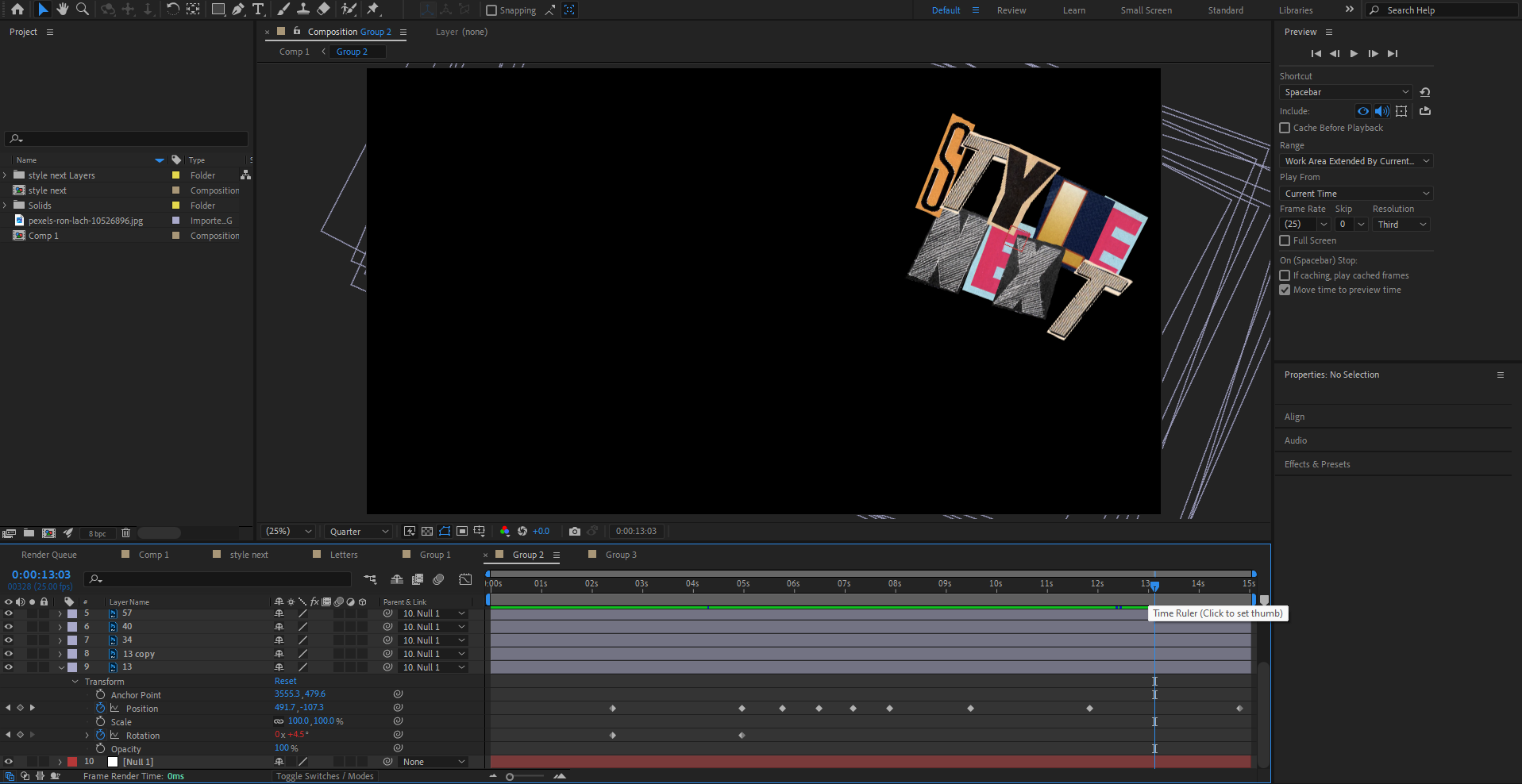Image resolution: width=1522 pixels, height=784 pixels.
Task: Select the Zoom magnifier tool
Action: [x=82, y=10]
